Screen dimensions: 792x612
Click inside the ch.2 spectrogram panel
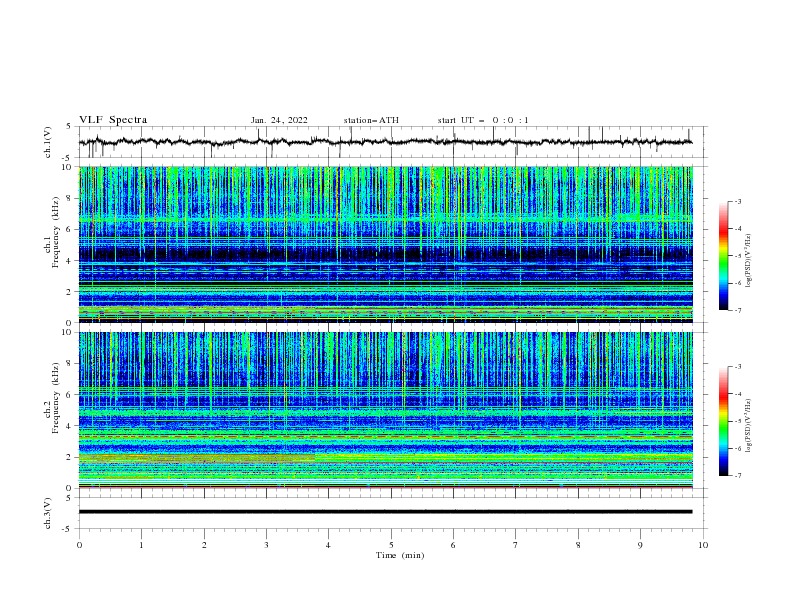click(x=385, y=410)
